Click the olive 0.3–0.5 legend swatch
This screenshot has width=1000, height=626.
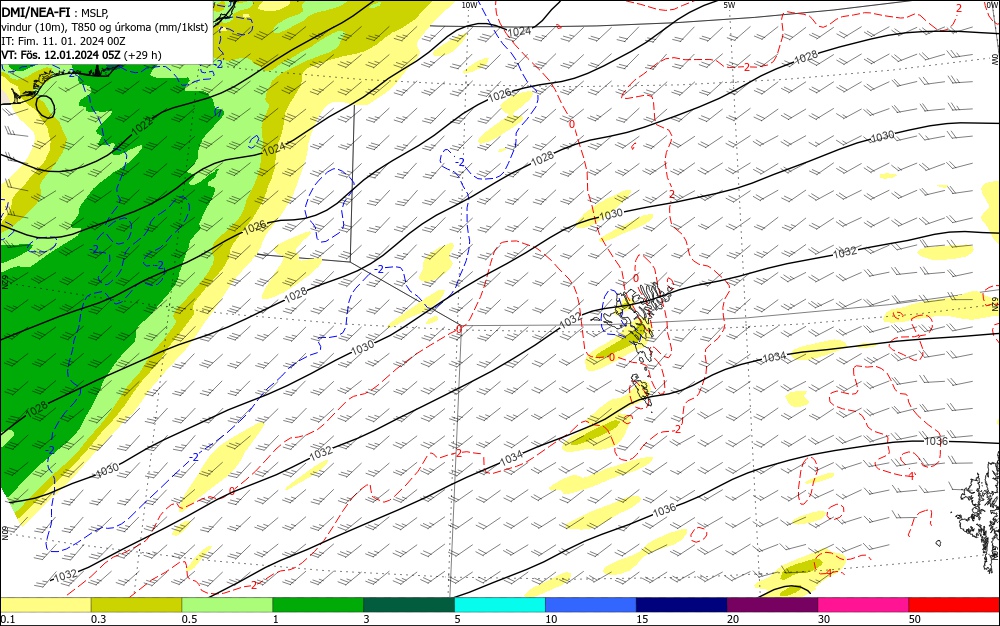tap(136, 605)
